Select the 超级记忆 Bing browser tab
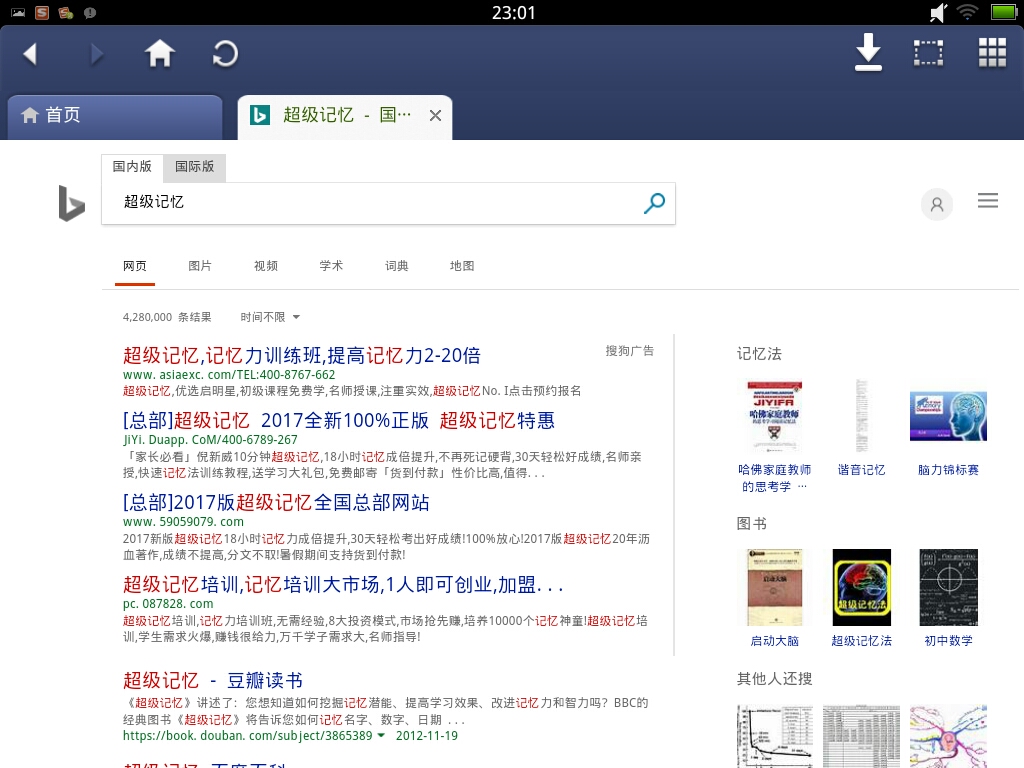This screenshot has height=768, width=1024. click(x=345, y=116)
